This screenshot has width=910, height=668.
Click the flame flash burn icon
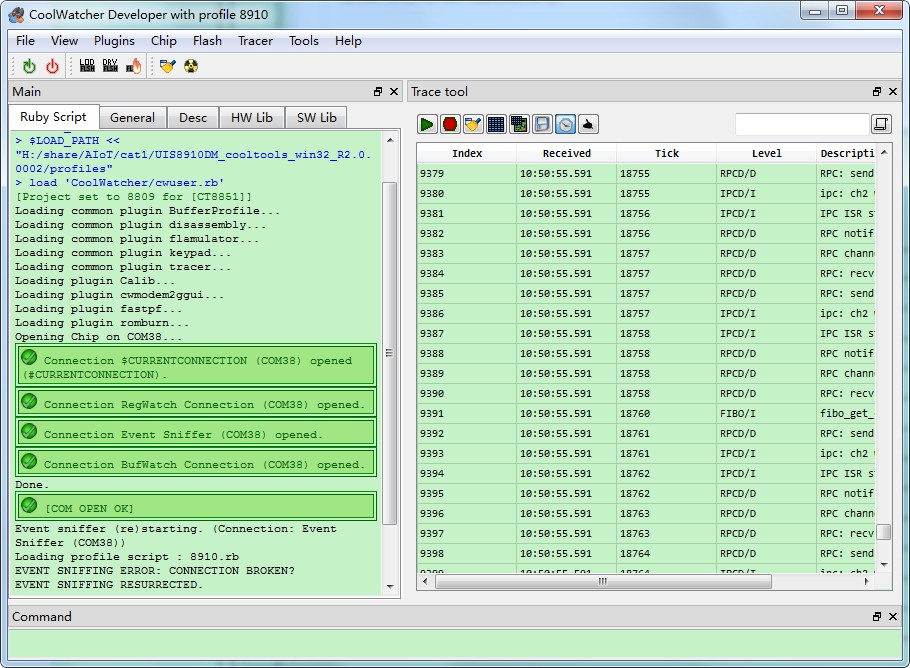(133, 66)
